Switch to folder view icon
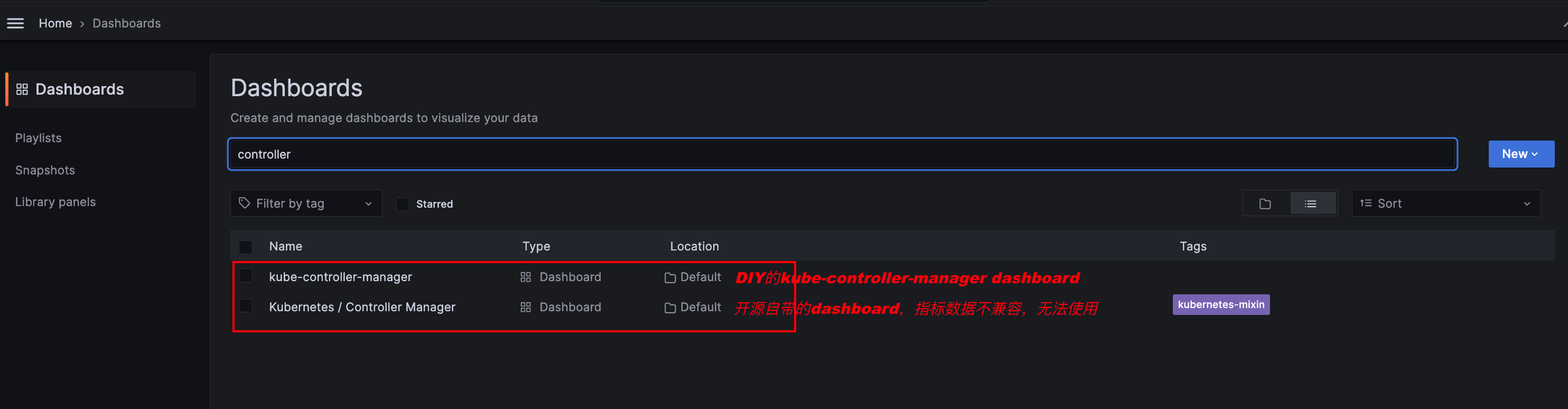This screenshot has height=409, width=1568. 1265,204
